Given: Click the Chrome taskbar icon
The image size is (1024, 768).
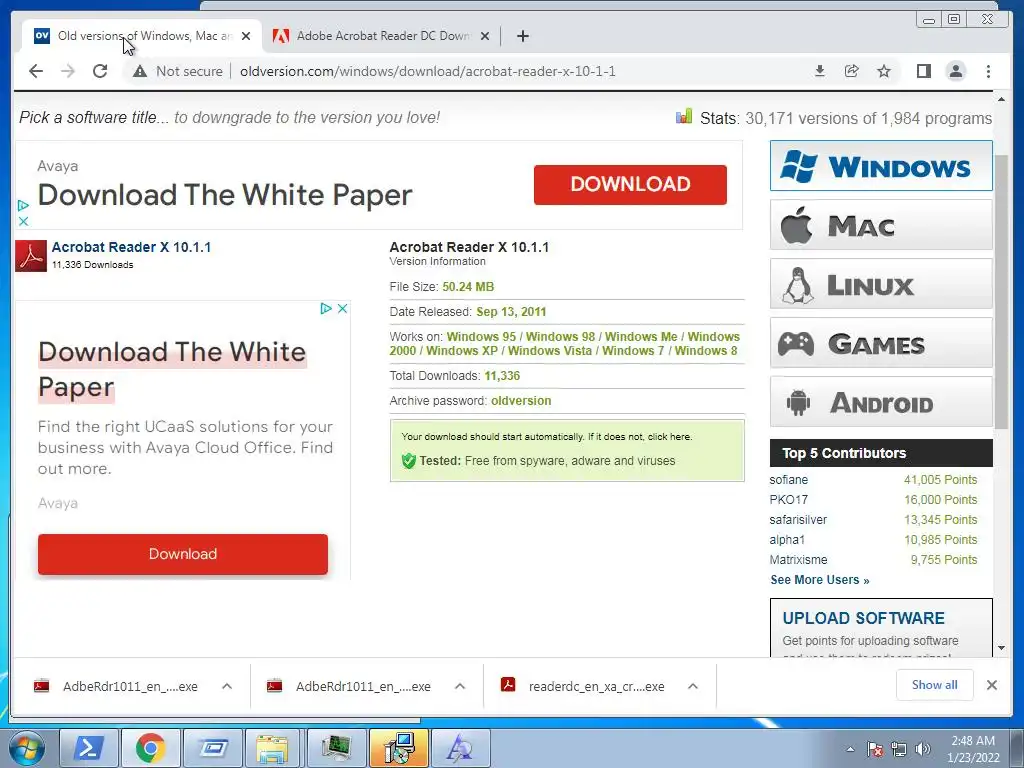Looking at the screenshot, I should [151, 748].
